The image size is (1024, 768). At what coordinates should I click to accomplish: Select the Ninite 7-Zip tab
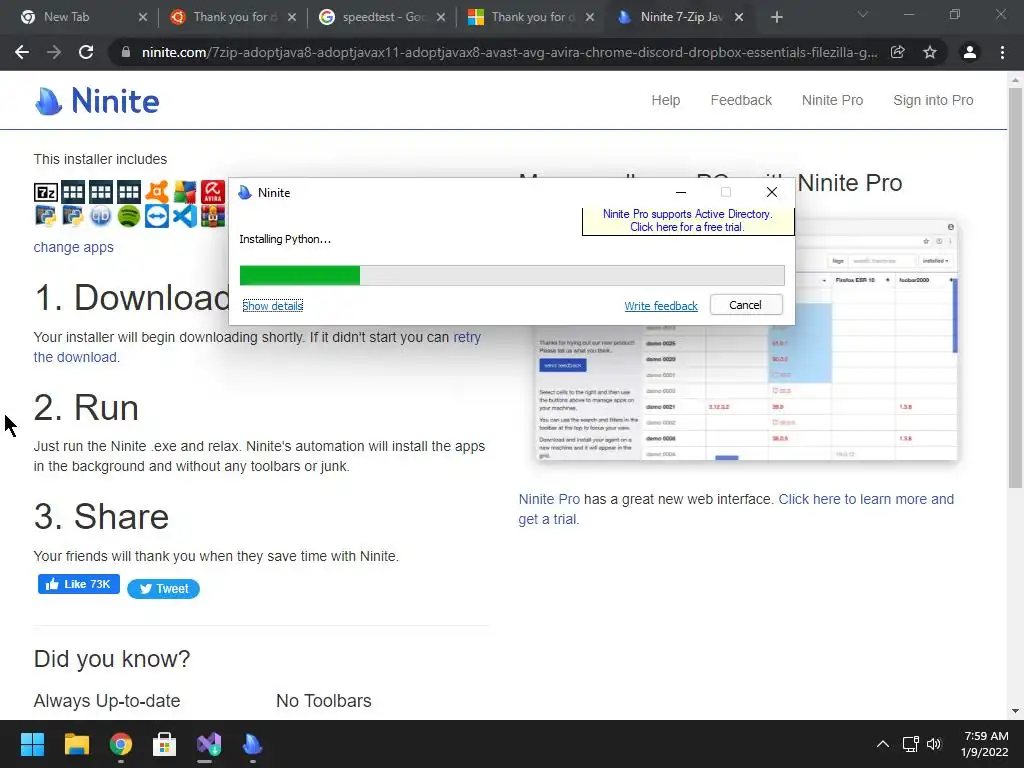pos(680,18)
